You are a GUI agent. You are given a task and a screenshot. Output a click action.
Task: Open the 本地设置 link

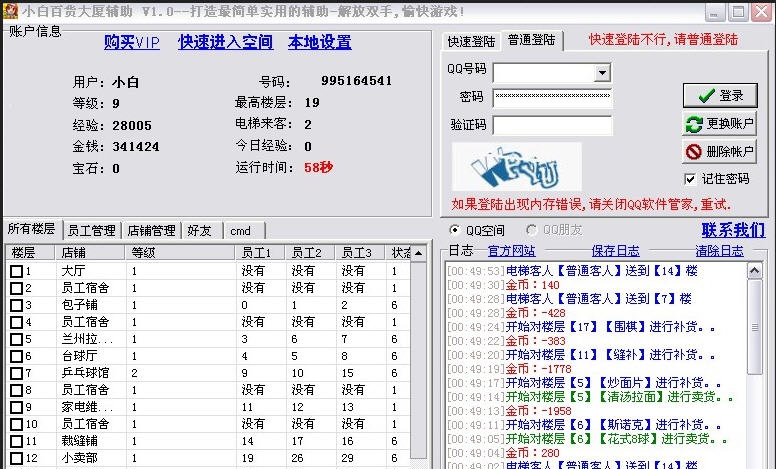point(320,42)
